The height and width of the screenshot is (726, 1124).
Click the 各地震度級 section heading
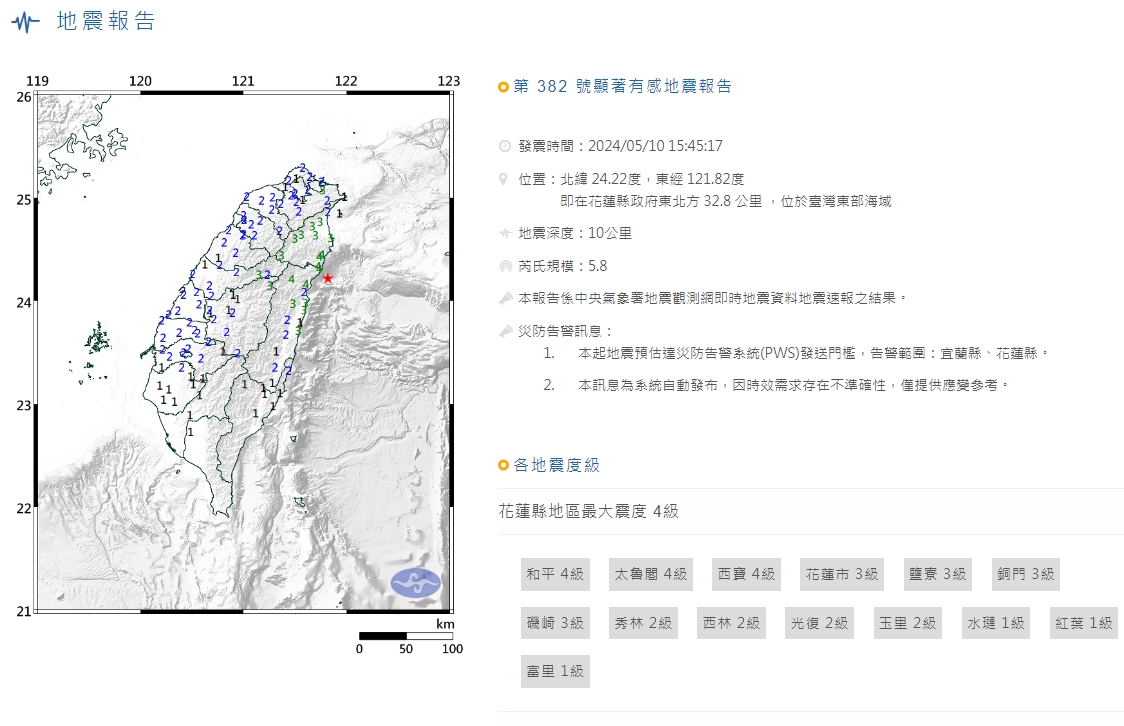click(556, 465)
